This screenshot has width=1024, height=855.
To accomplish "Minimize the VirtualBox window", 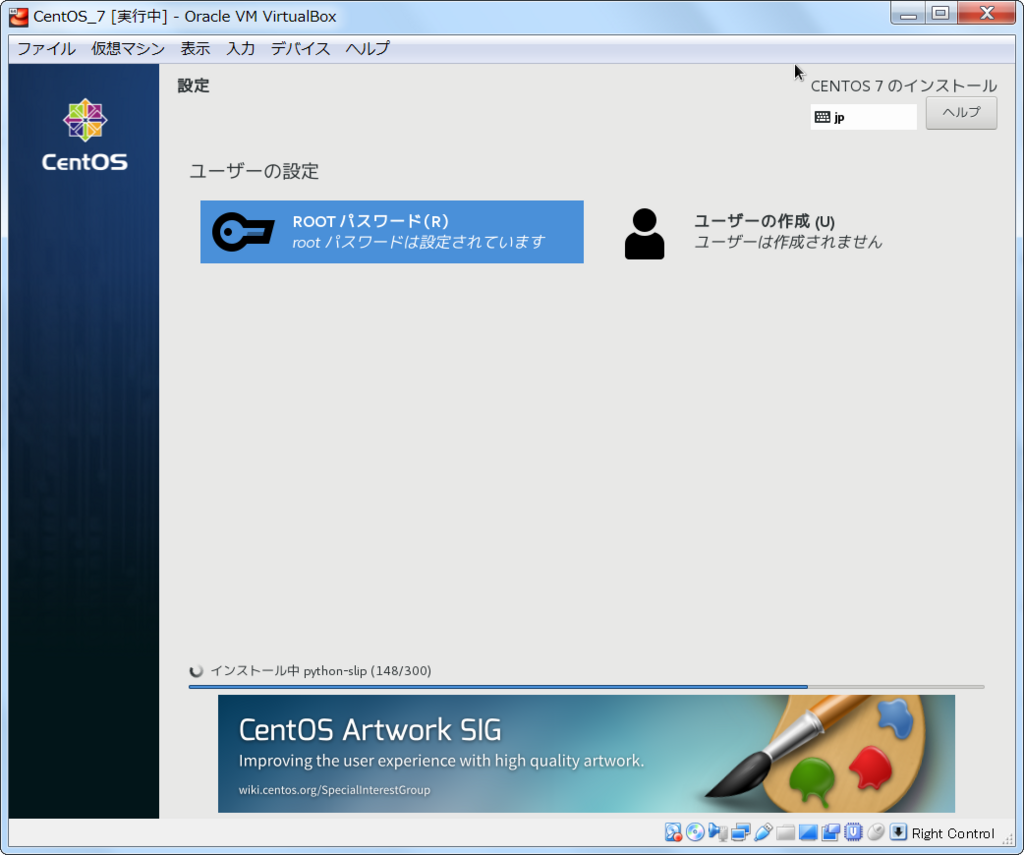I will 908,14.
